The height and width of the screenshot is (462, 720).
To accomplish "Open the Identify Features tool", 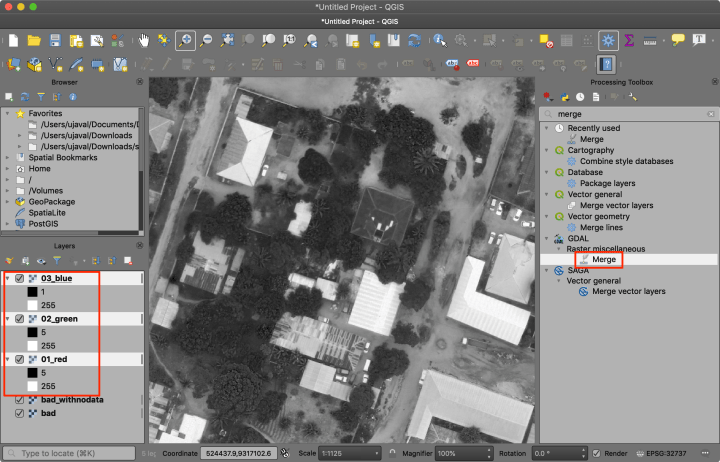I will pyautogui.click(x=439, y=40).
